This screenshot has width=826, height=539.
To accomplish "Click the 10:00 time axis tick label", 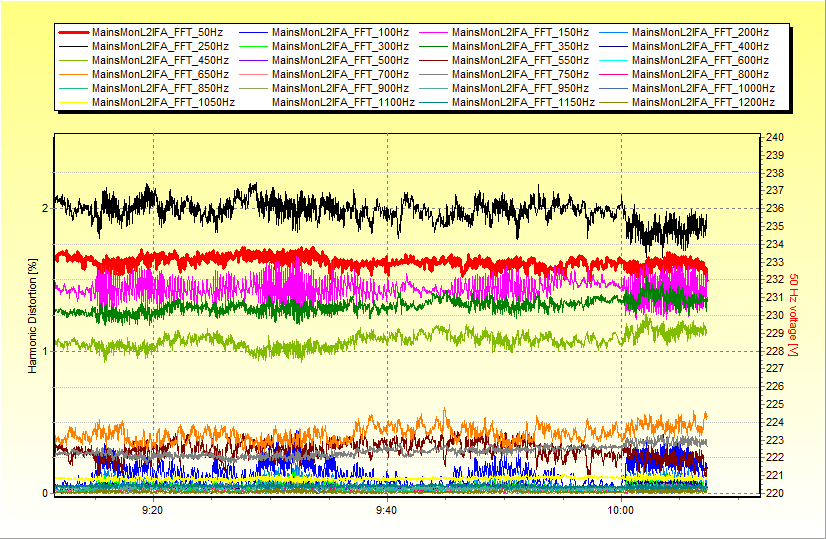I will (621, 509).
